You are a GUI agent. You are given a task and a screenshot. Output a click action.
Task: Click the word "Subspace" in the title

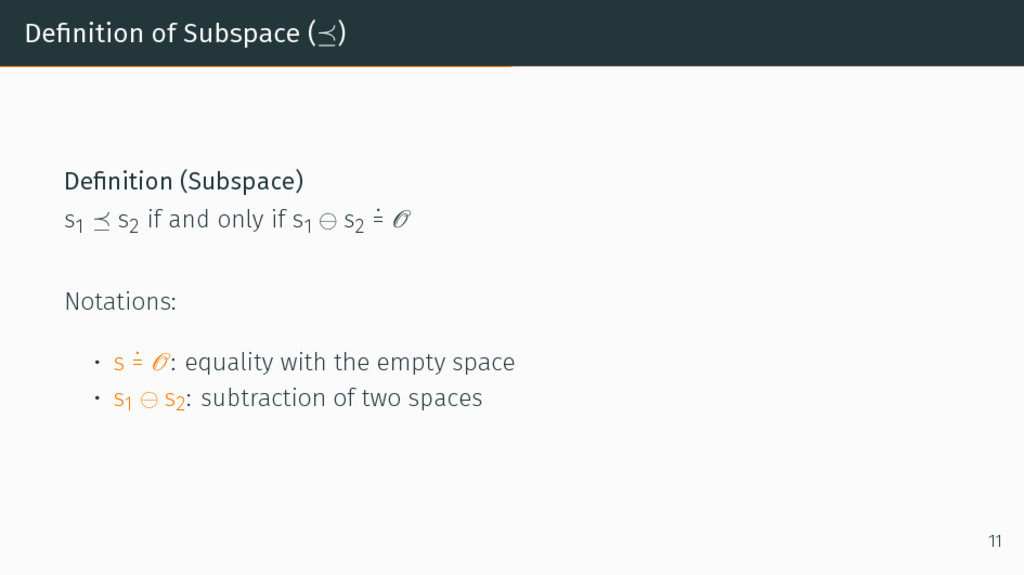click(x=241, y=34)
